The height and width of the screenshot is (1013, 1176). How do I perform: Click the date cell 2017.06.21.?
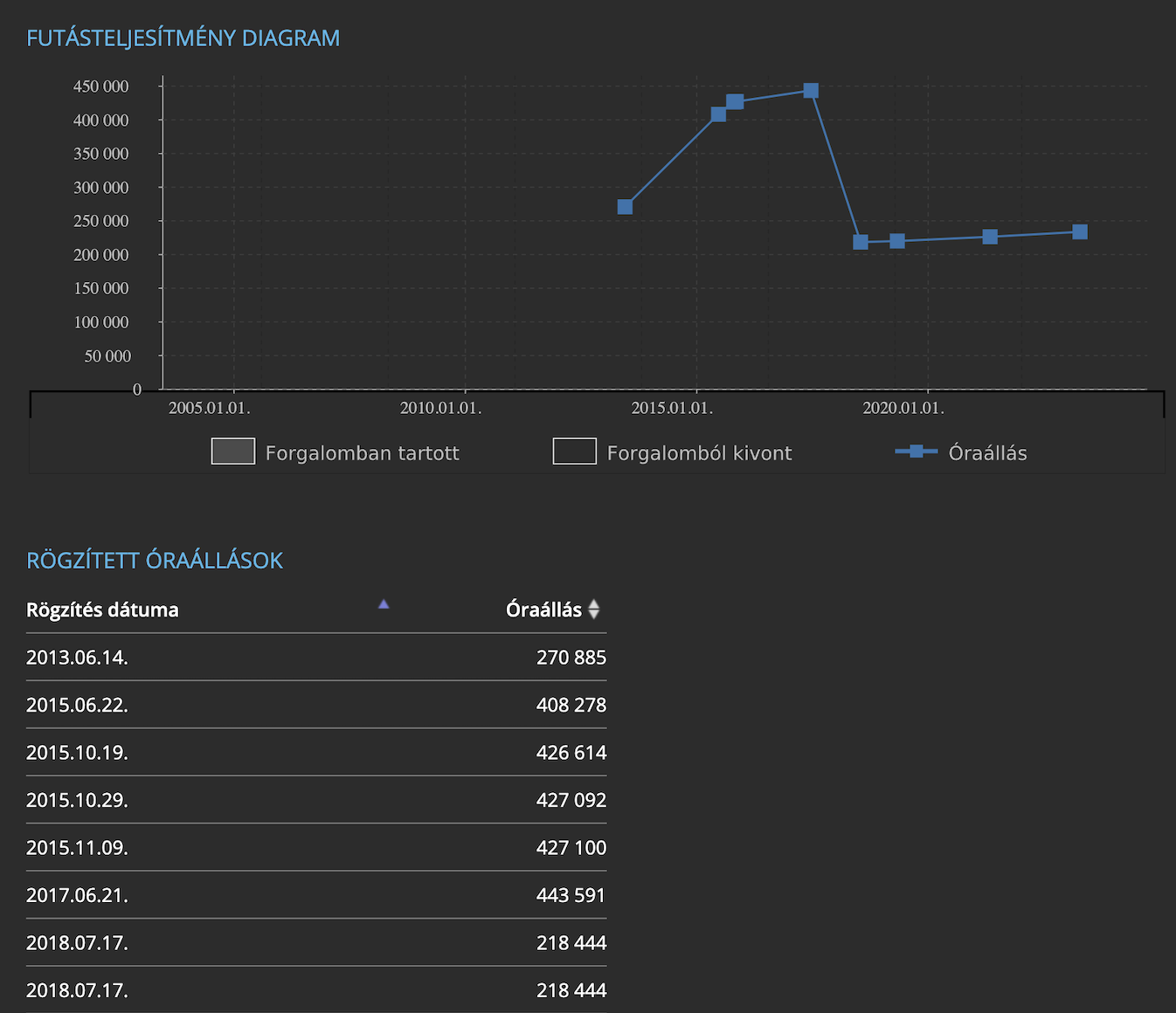(77, 895)
